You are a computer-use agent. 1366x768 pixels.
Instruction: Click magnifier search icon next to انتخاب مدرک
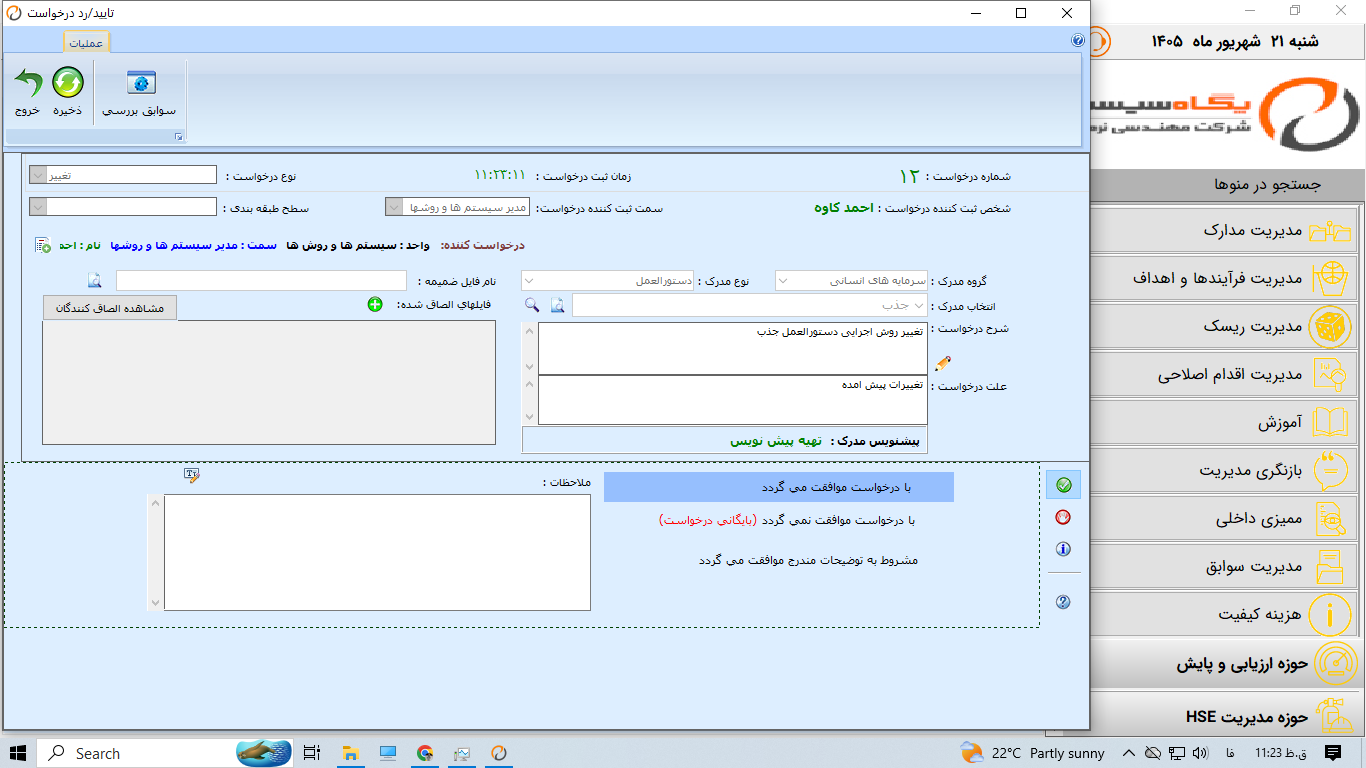[x=532, y=305]
